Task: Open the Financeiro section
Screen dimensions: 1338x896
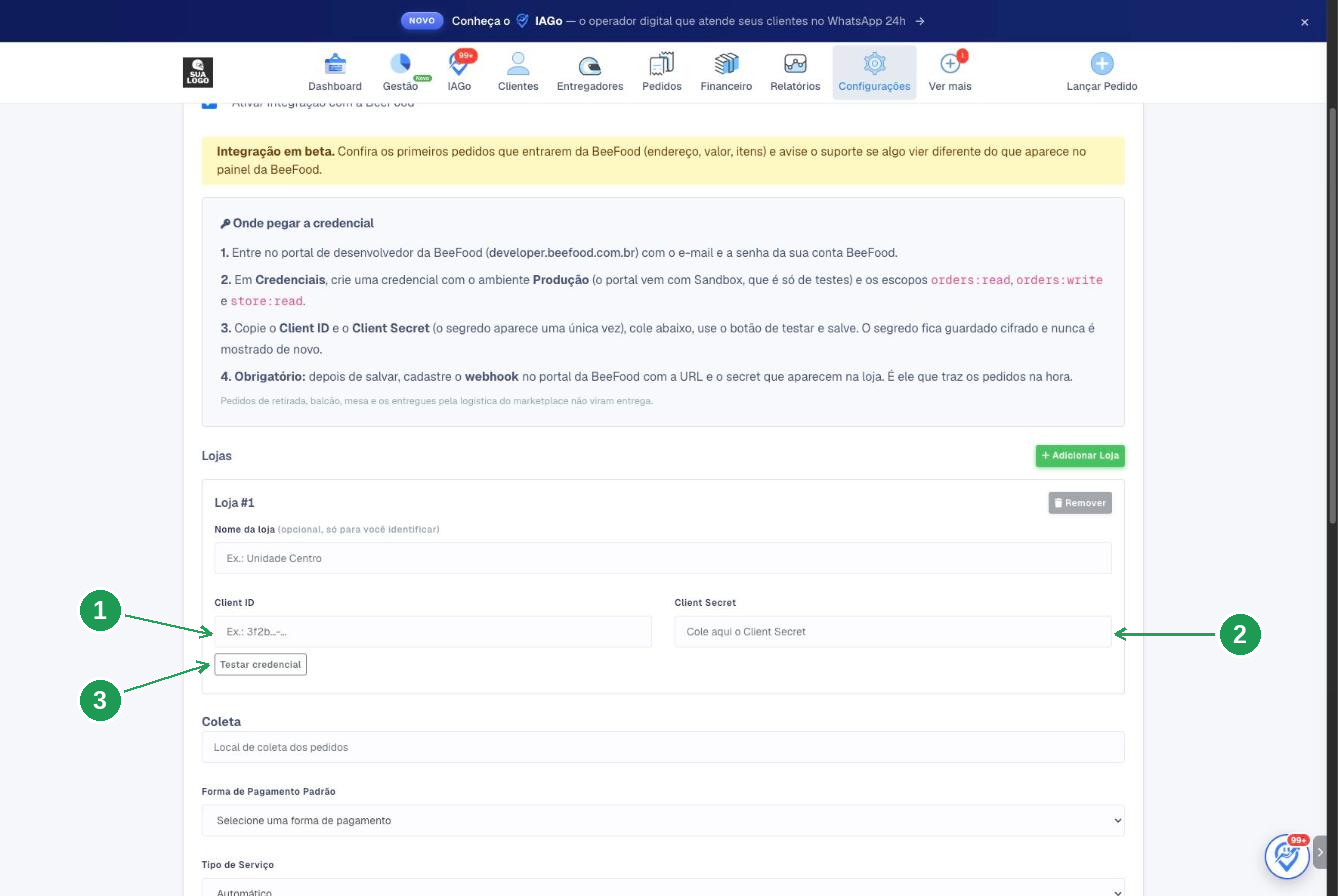Action: click(726, 73)
